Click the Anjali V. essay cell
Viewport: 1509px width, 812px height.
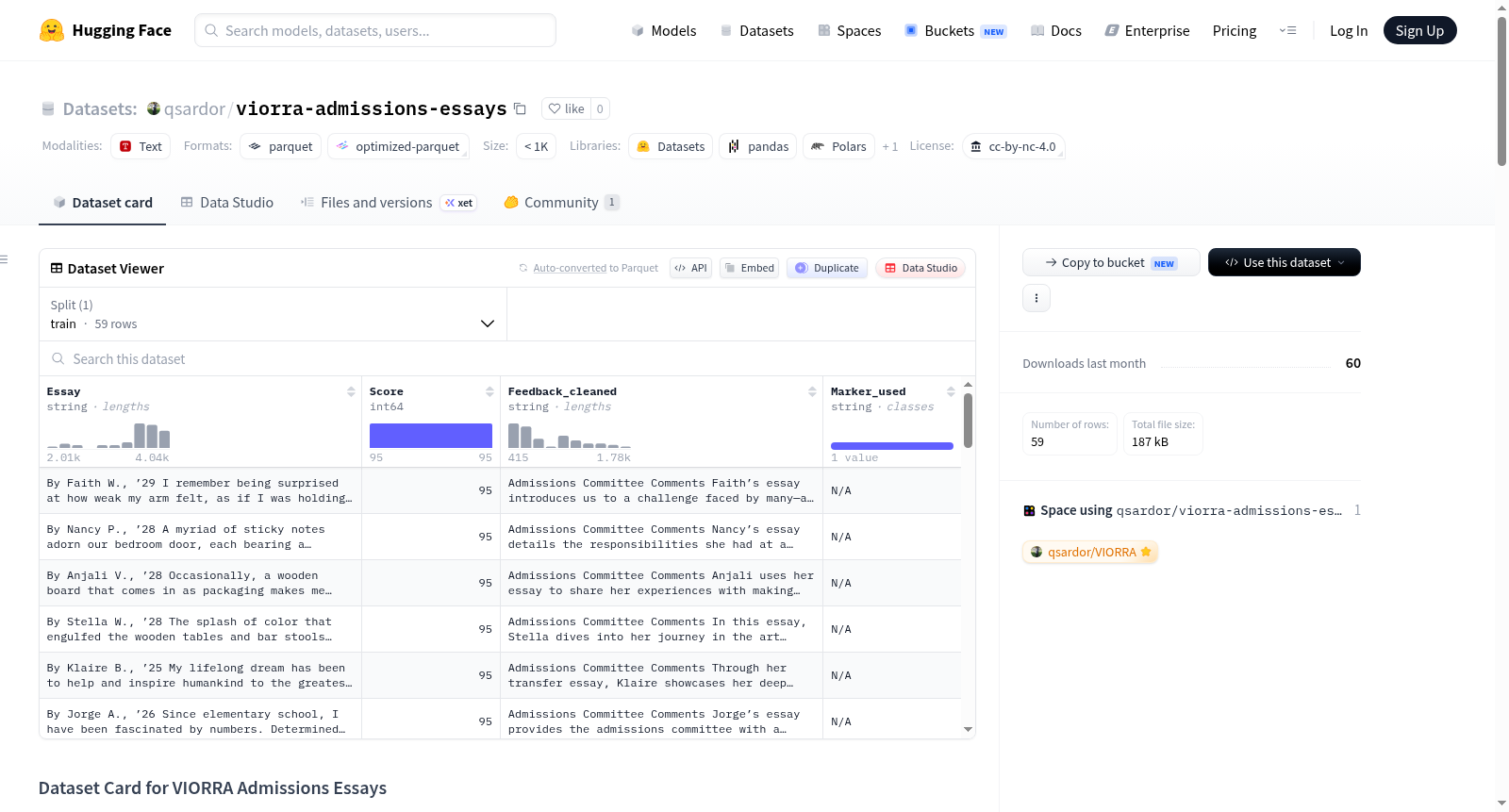click(x=200, y=583)
